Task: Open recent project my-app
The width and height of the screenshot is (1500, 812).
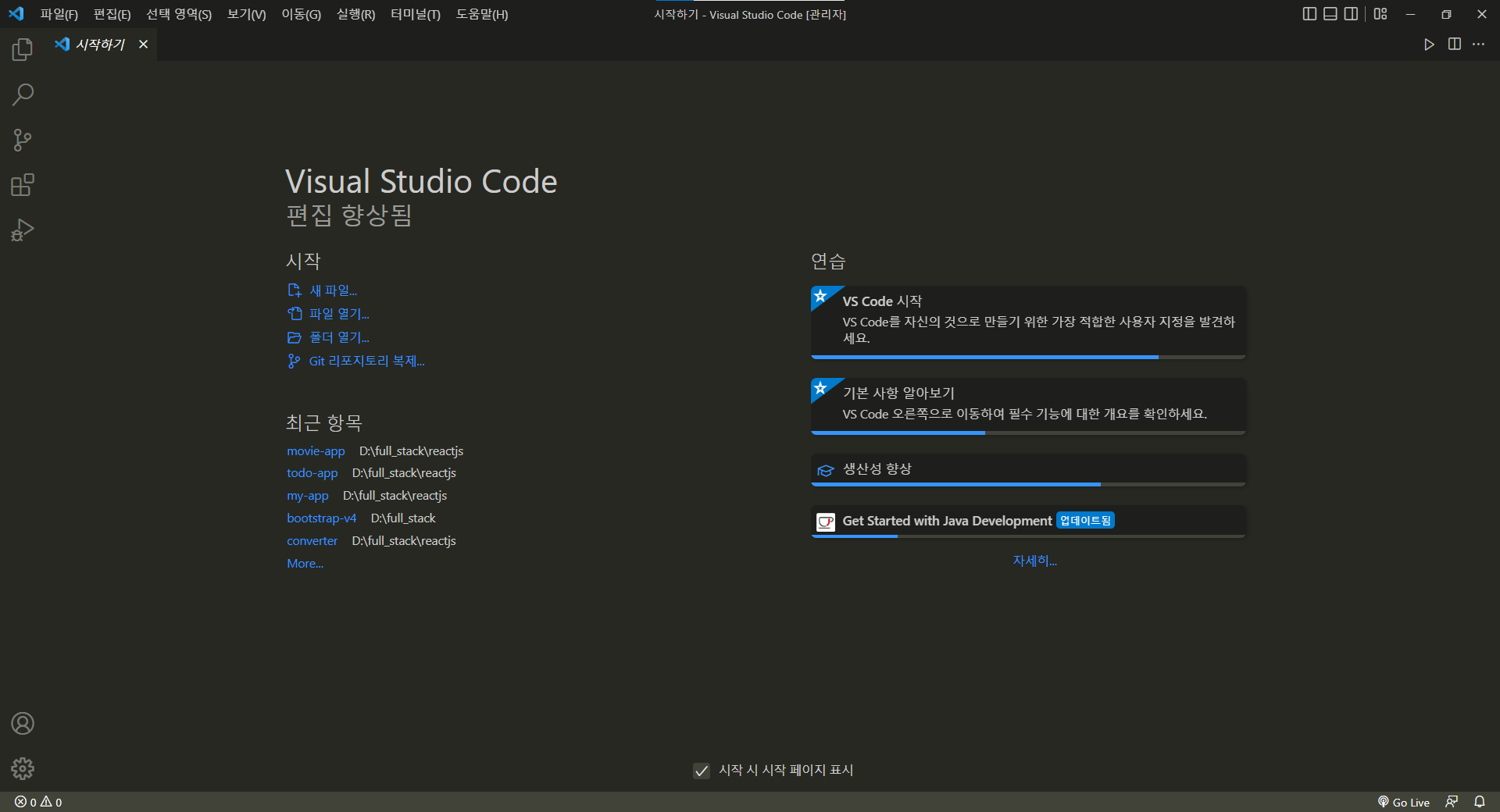Action: pos(308,496)
